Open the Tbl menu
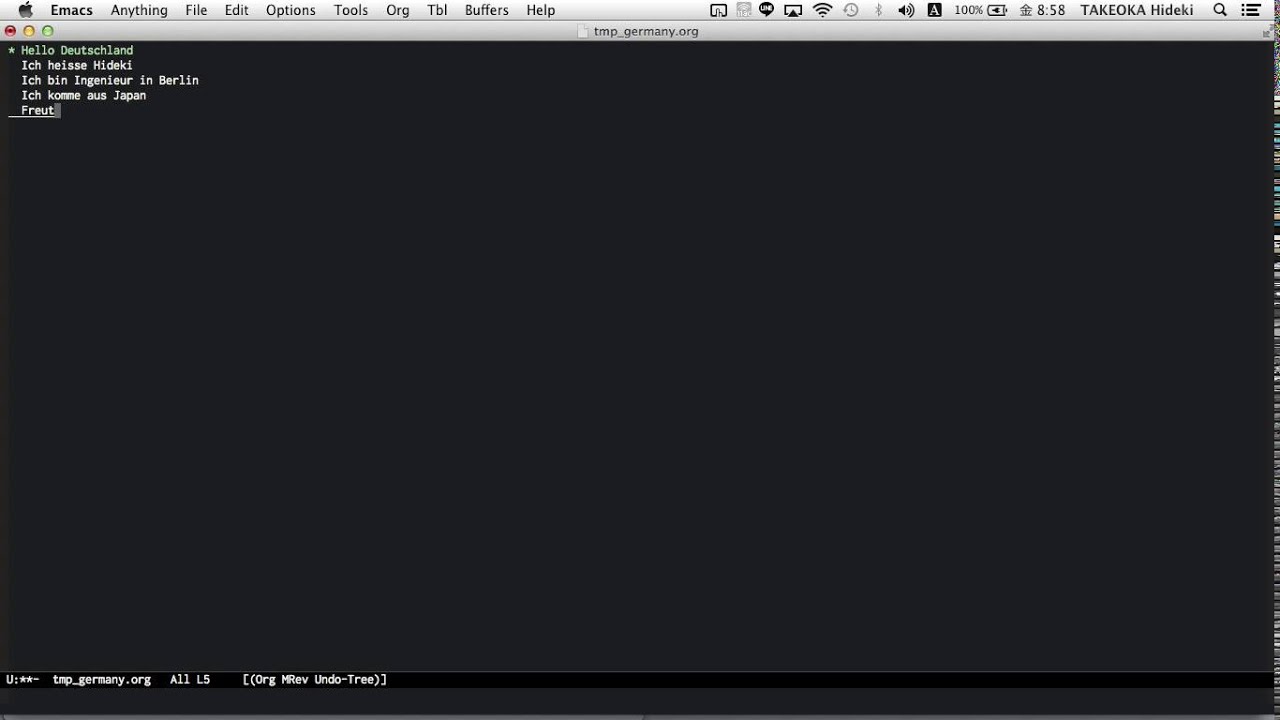The image size is (1280, 720). (x=437, y=10)
